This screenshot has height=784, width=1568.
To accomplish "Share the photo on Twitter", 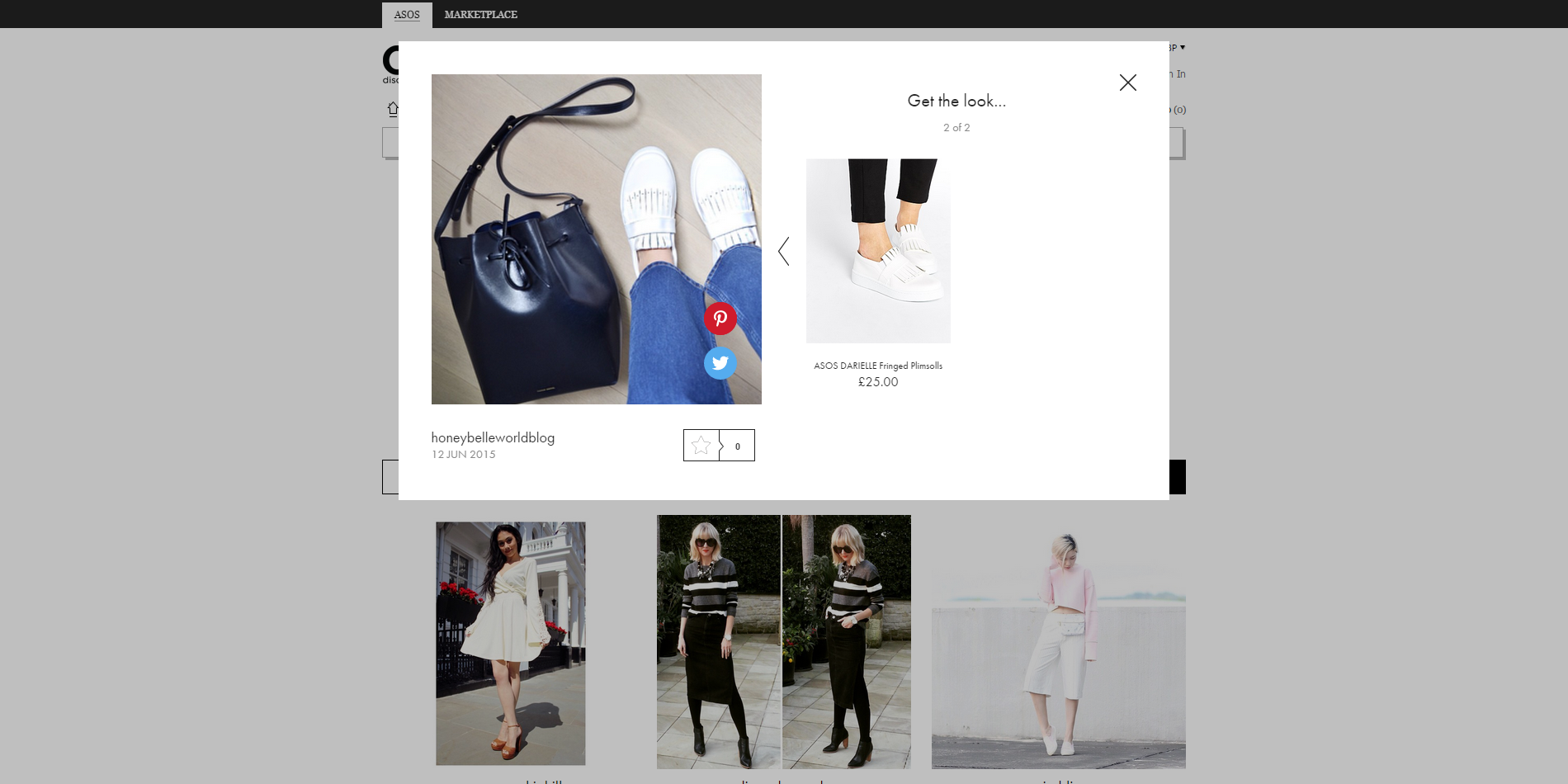I will click(720, 363).
